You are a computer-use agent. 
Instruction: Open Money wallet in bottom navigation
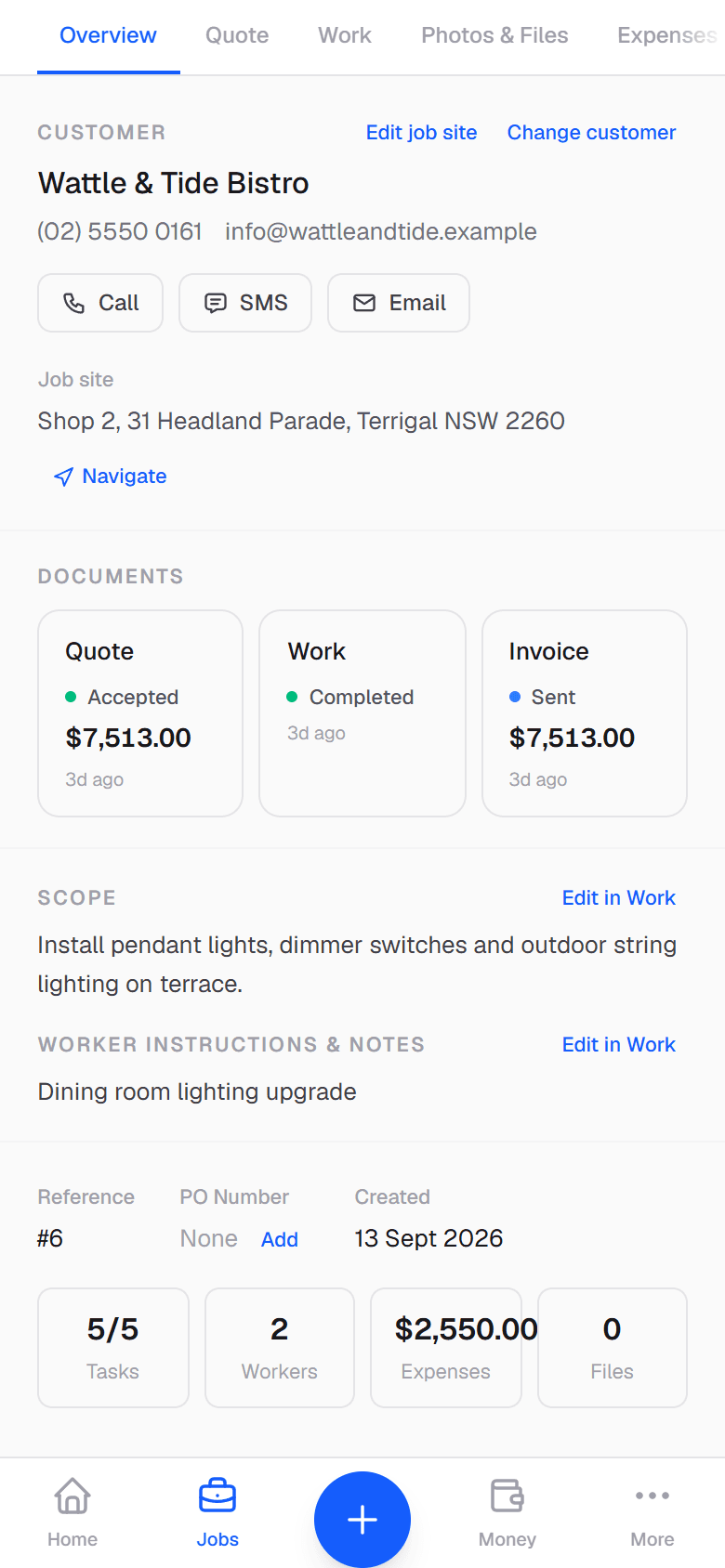[507, 1512]
